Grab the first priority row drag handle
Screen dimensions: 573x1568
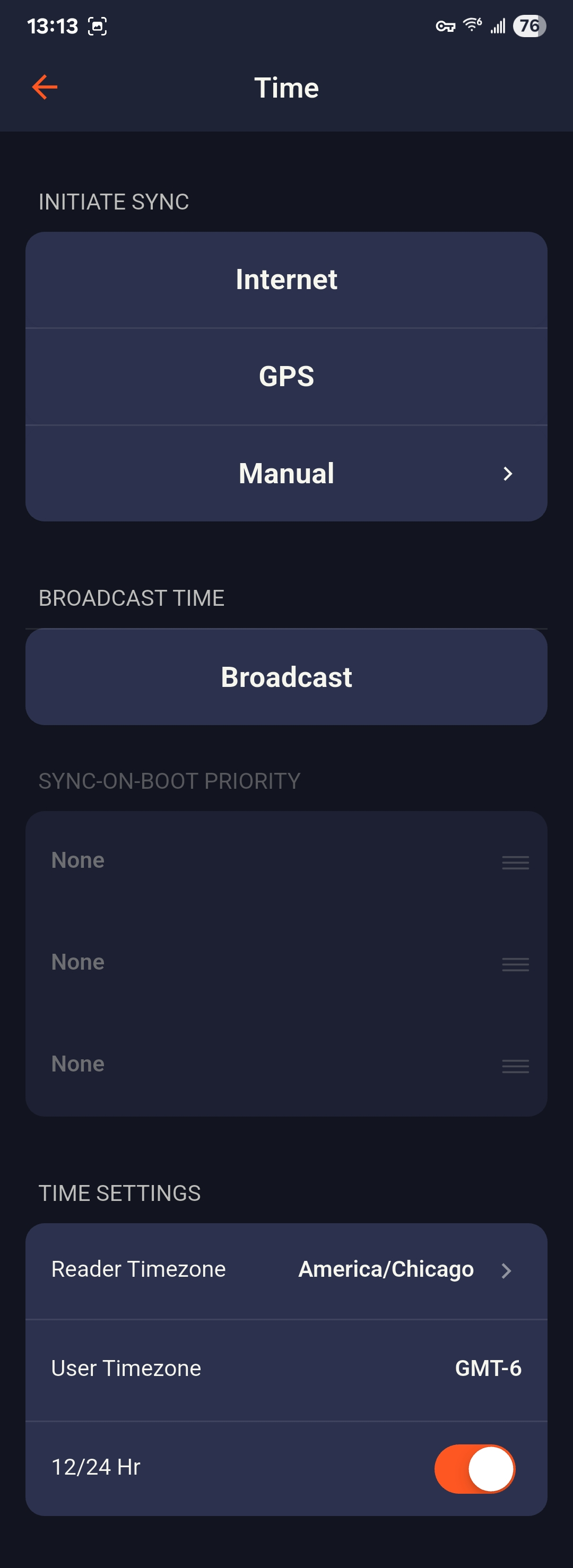[515, 862]
